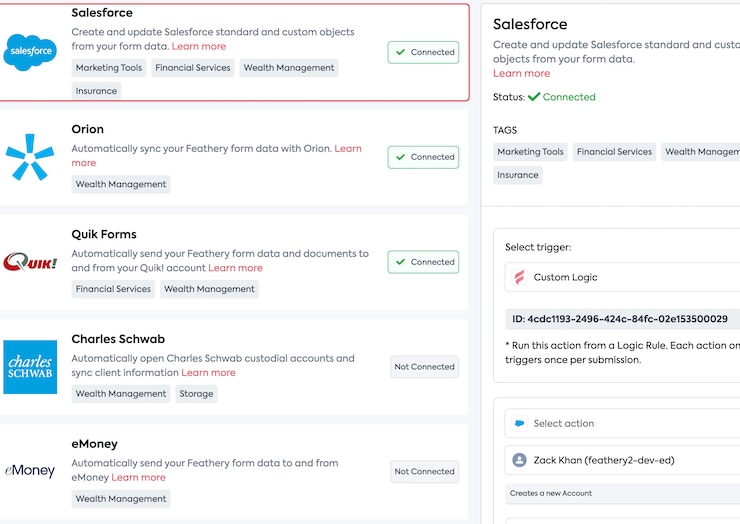
Task: Click the Quik! Forms logo
Action: 30,262
